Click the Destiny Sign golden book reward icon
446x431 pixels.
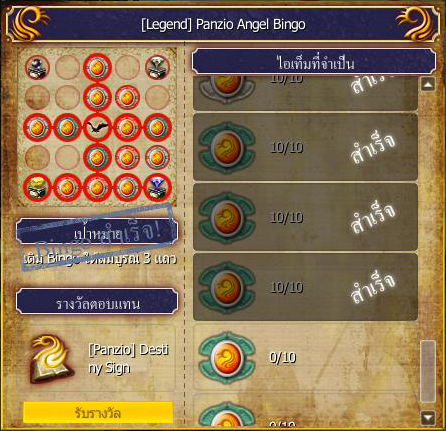pos(52,359)
